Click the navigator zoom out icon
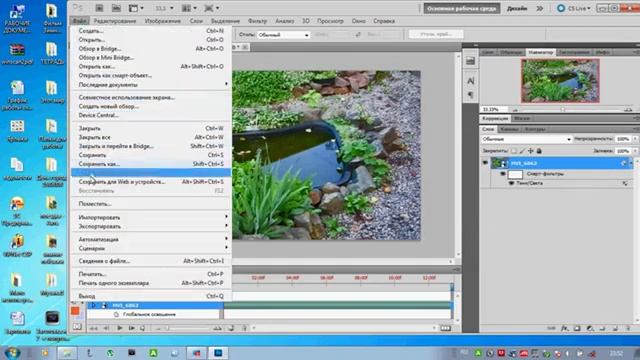Screen dimensions: 640x360 515,109
